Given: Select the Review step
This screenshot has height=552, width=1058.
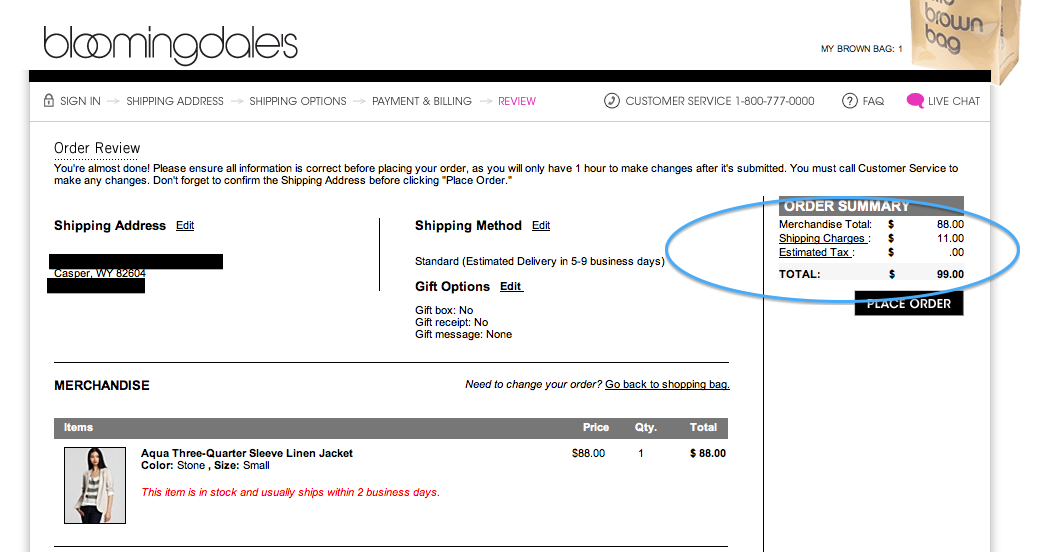Looking at the screenshot, I should click(517, 101).
